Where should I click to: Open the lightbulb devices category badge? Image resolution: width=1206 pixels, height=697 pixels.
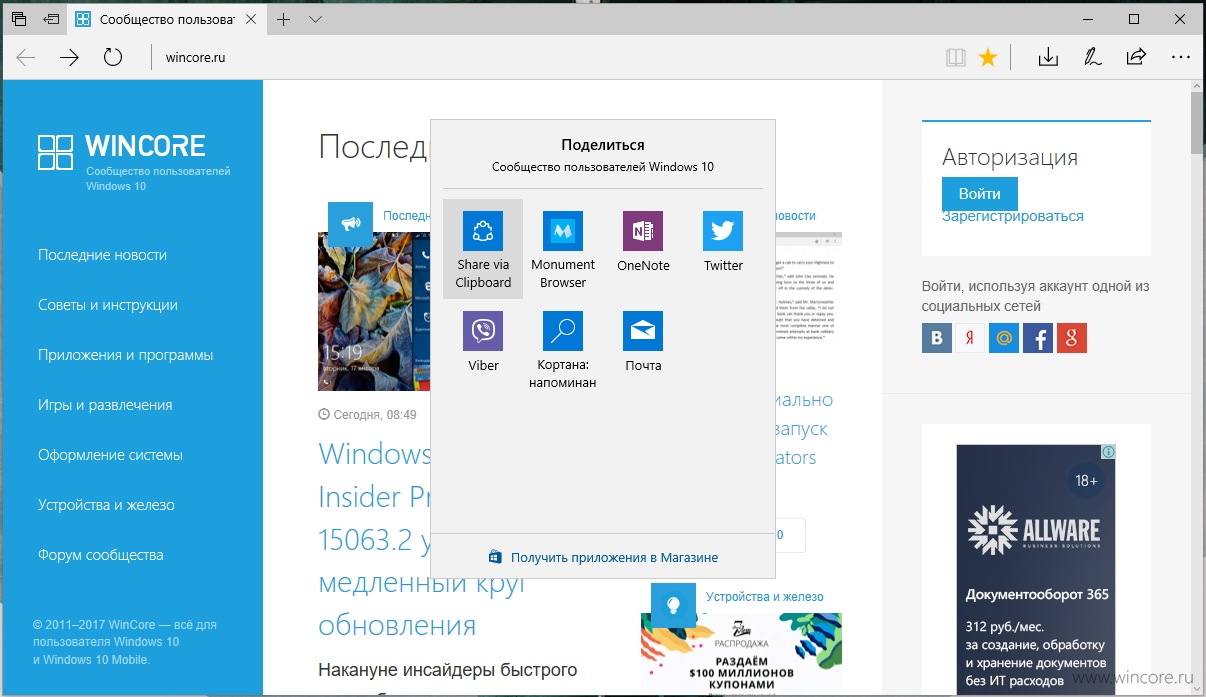(x=673, y=604)
